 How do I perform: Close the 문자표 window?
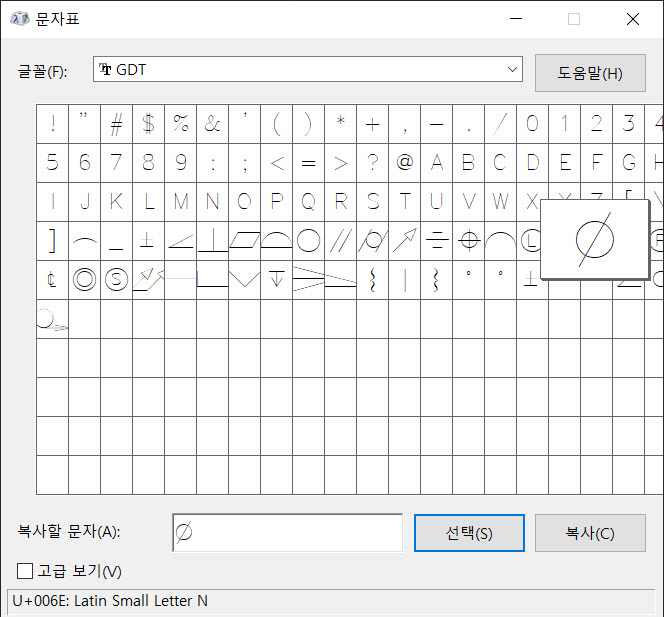point(633,19)
